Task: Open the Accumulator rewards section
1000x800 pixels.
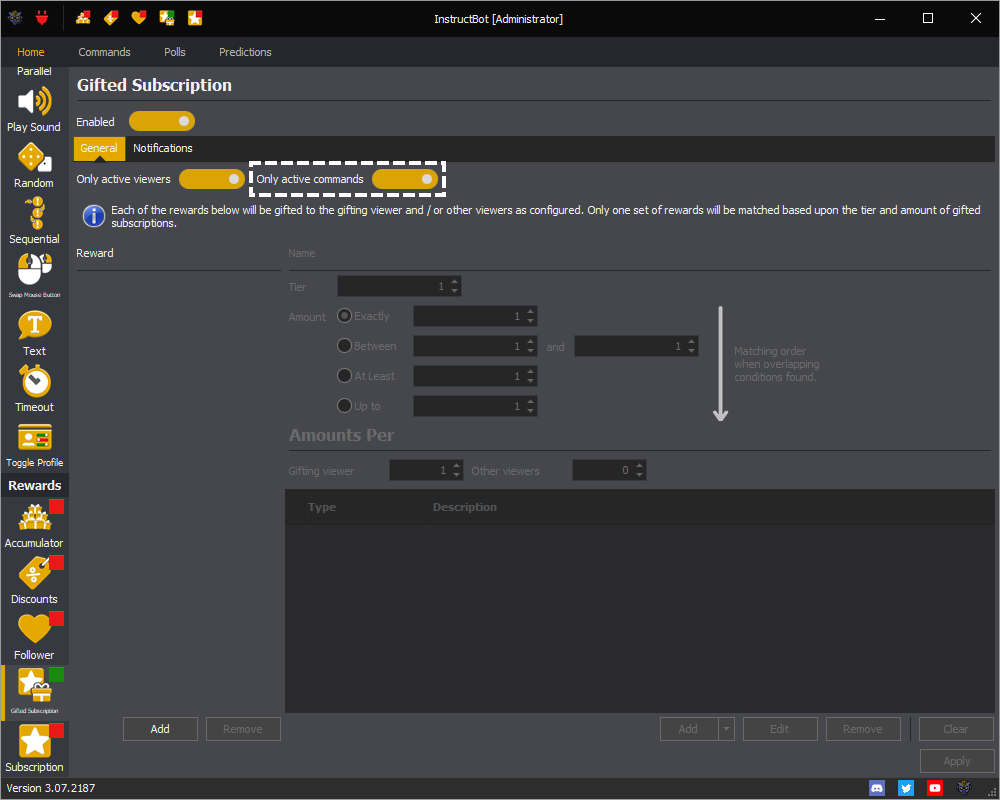Action: click(34, 525)
